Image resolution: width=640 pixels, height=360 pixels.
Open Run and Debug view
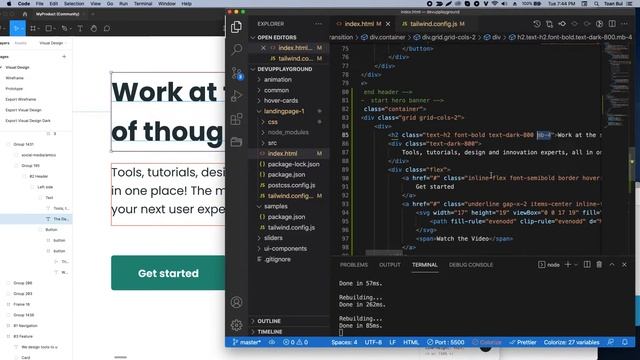[x=237, y=96]
